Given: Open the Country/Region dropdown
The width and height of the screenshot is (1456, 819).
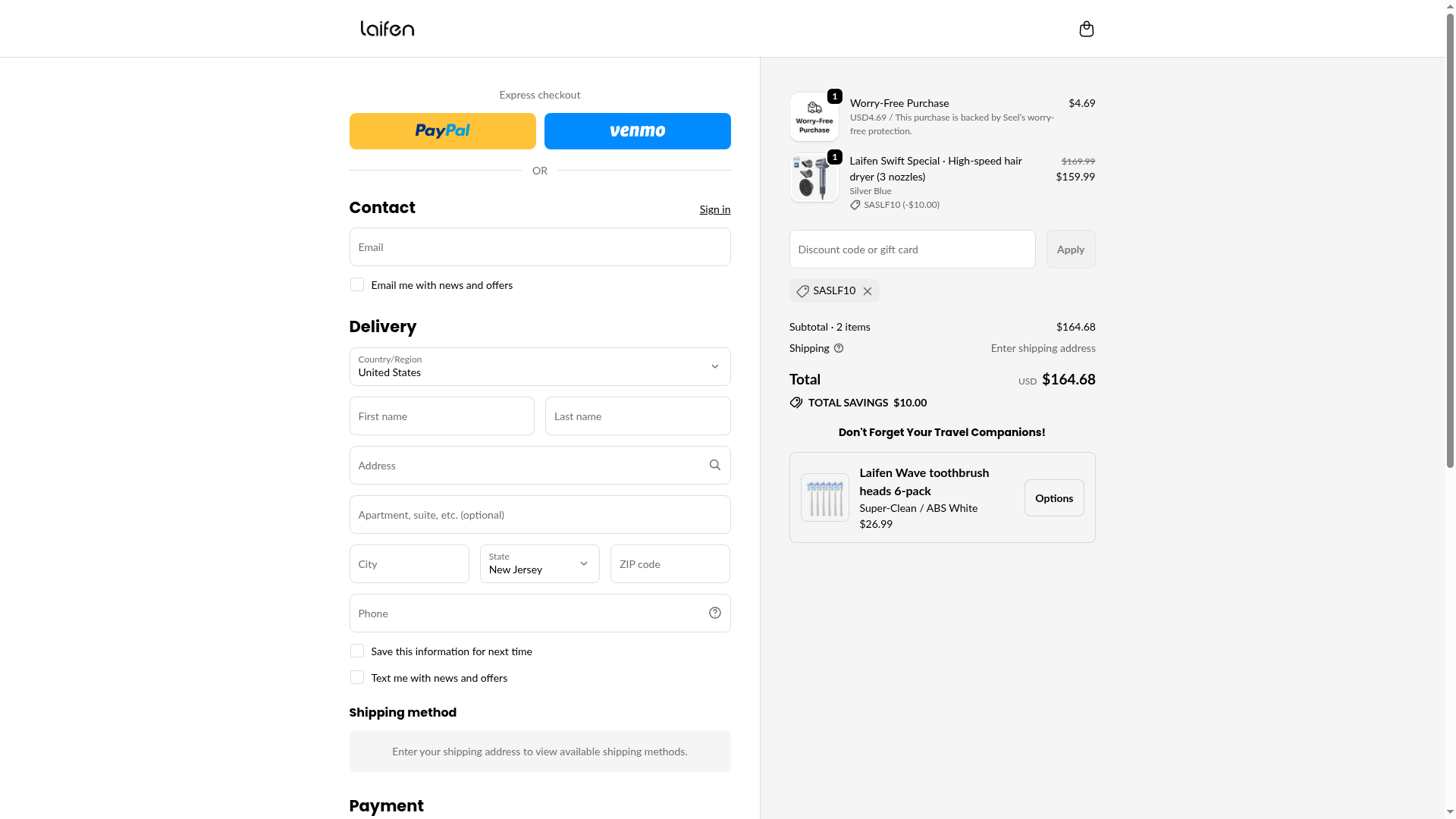Looking at the screenshot, I should click(x=539, y=366).
